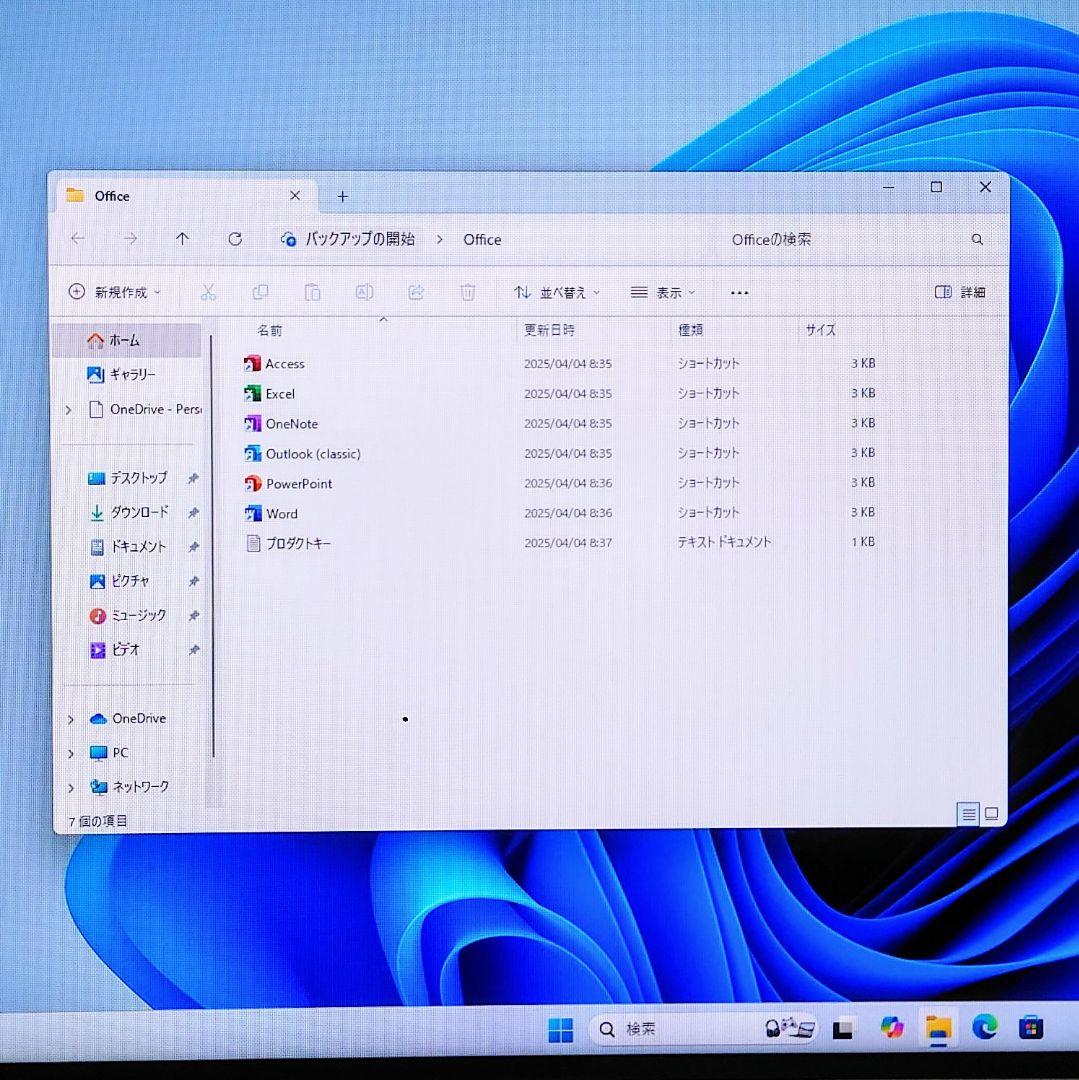Click the back navigation arrow
This screenshot has width=1079, height=1080.
(77, 239)
